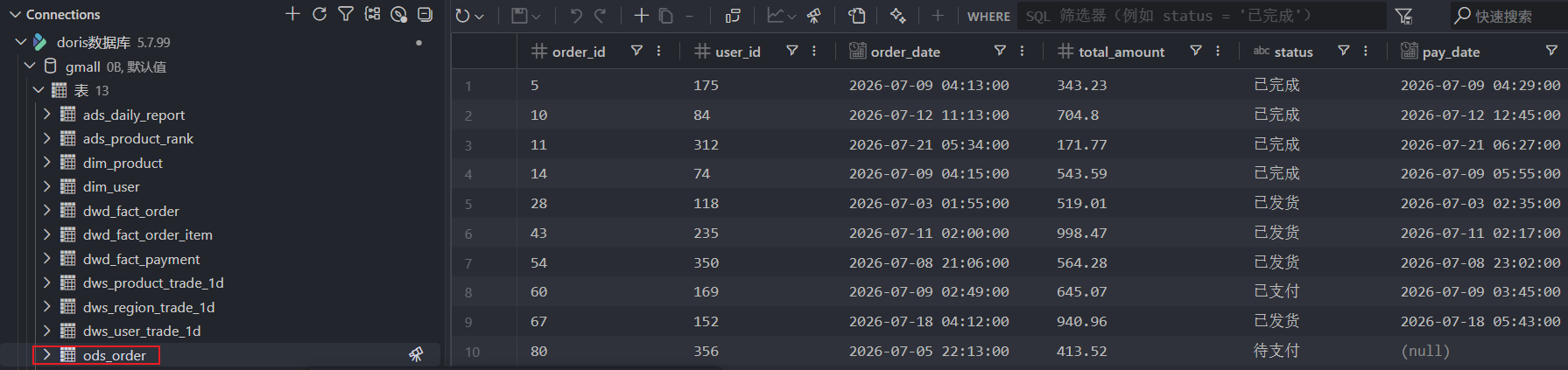Viewport: 1568px width, 370px height.
Task: Expand the ods_order table node
Action: click(x=47, y=354)
